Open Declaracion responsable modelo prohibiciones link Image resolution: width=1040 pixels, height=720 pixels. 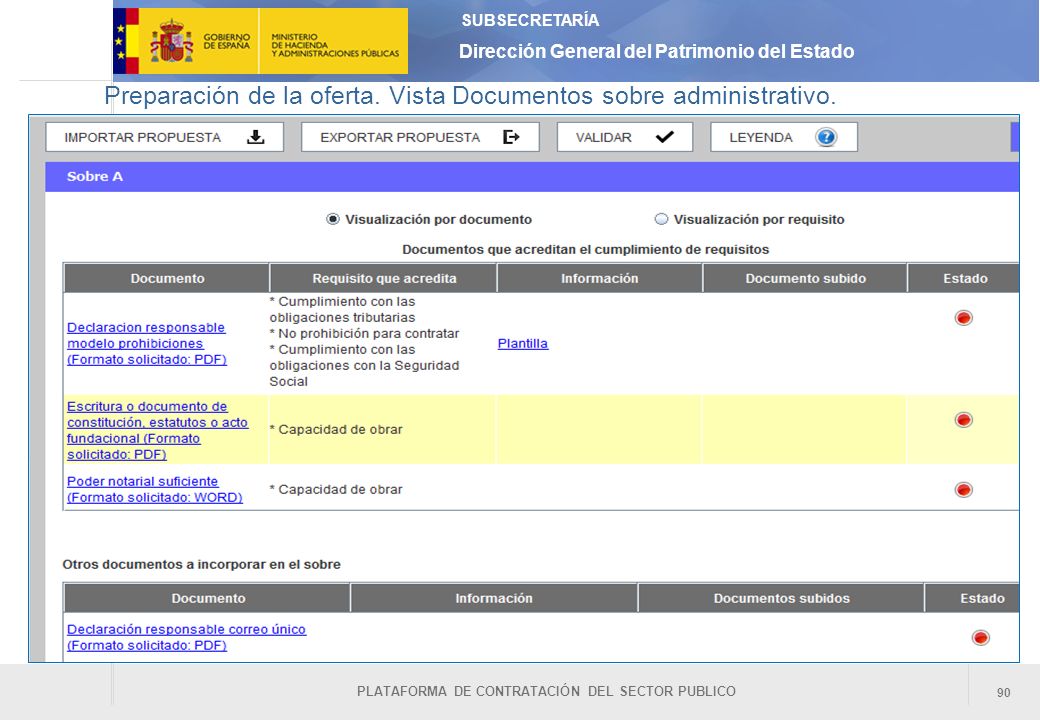coord(147,343)
